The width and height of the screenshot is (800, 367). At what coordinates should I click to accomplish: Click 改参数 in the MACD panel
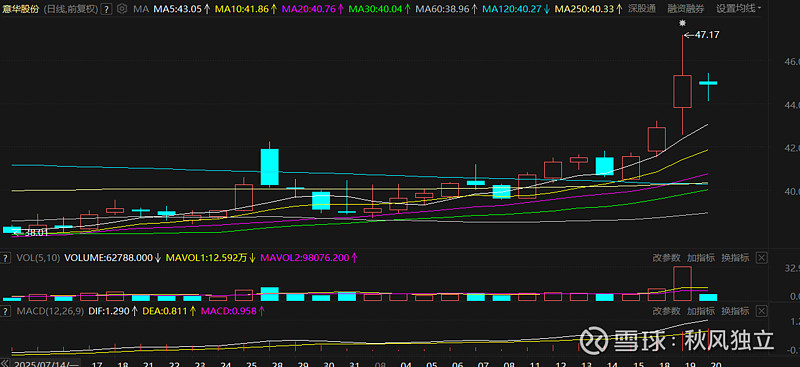(667, 311)
